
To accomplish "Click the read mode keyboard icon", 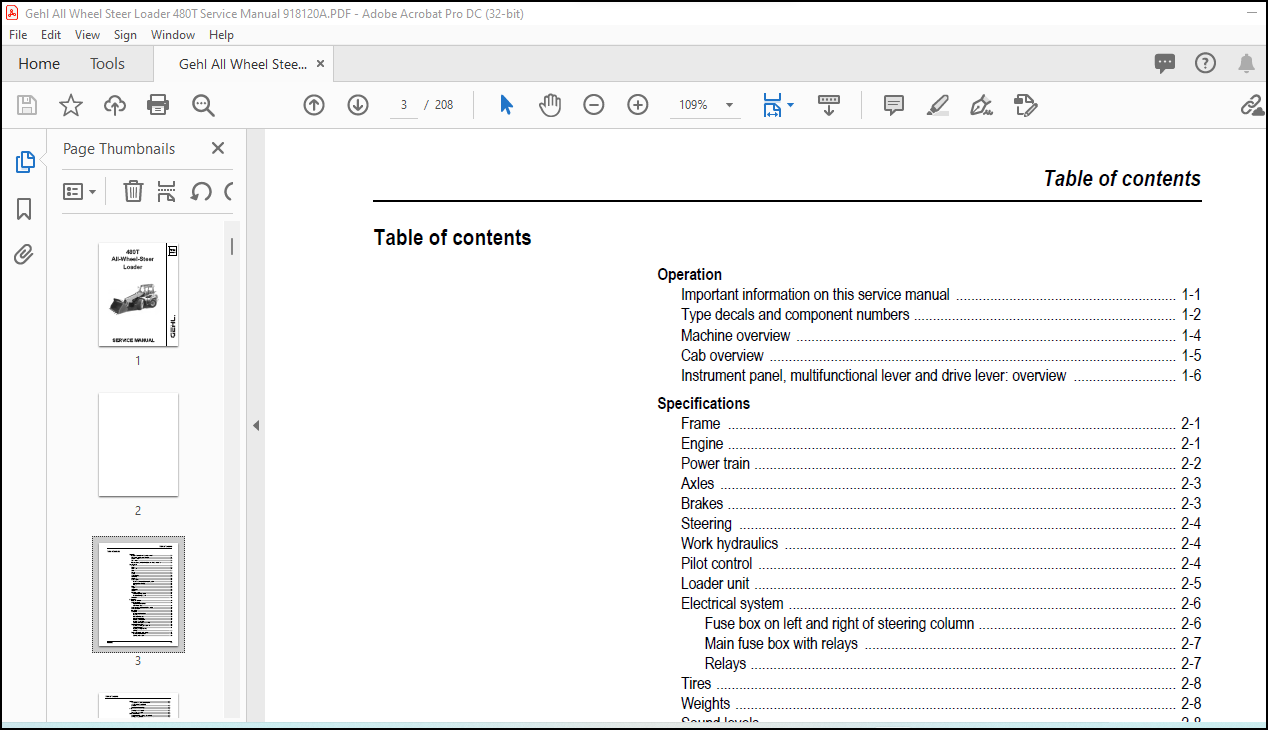I will click(829, 105).
